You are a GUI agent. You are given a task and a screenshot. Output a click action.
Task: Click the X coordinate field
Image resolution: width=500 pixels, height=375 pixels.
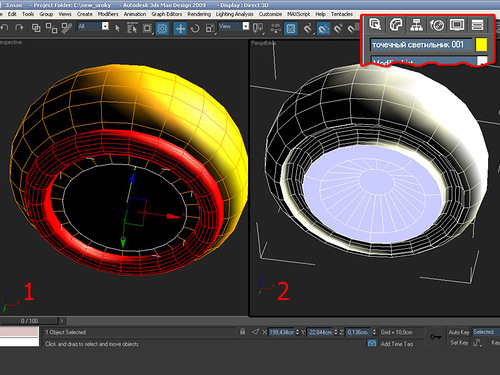pos(281,332)
